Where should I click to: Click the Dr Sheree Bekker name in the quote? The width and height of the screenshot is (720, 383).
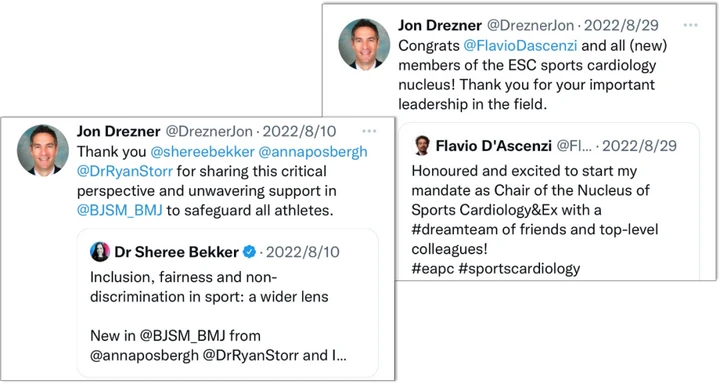tap(176, 252)
